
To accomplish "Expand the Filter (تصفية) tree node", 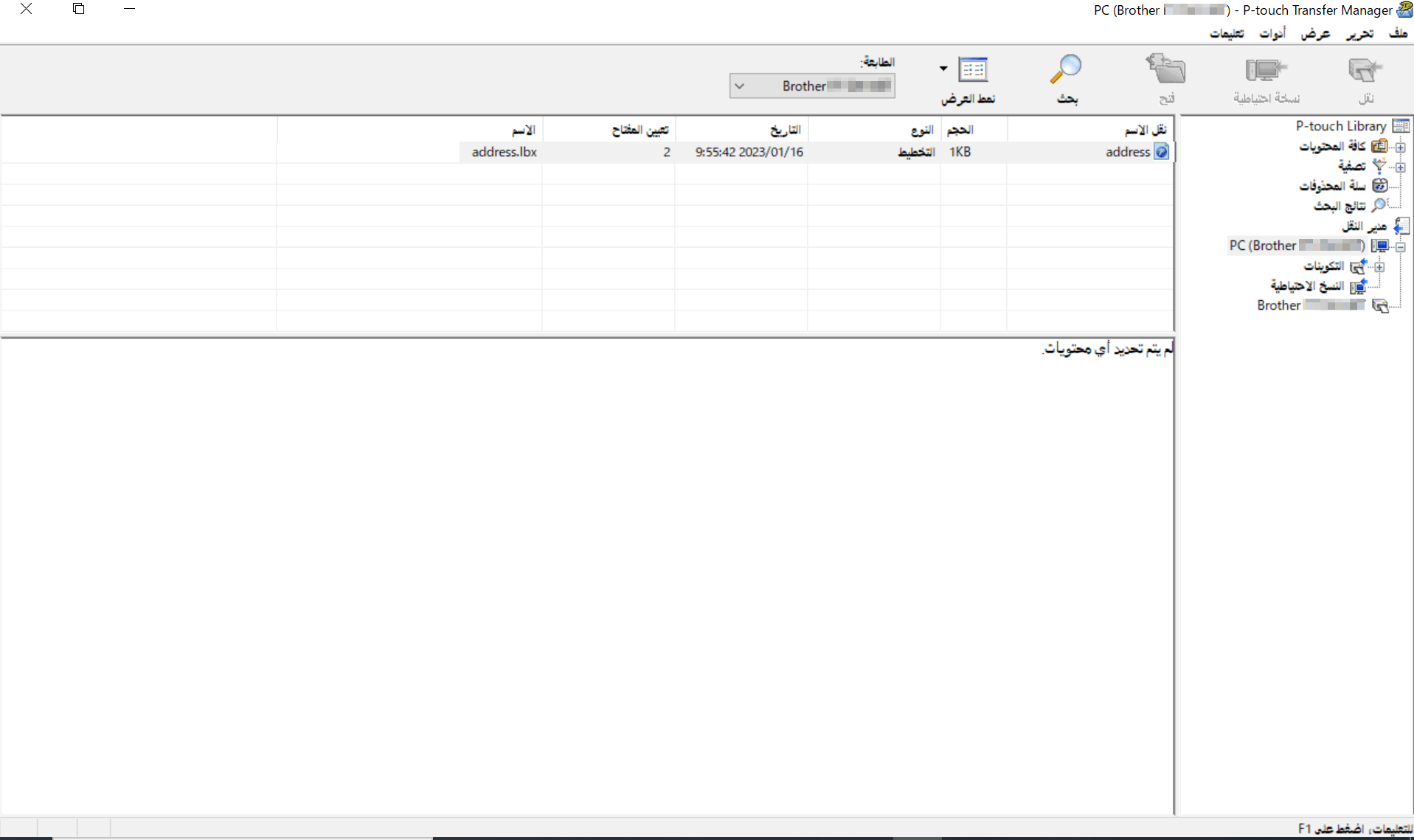I will point(1400,167).
